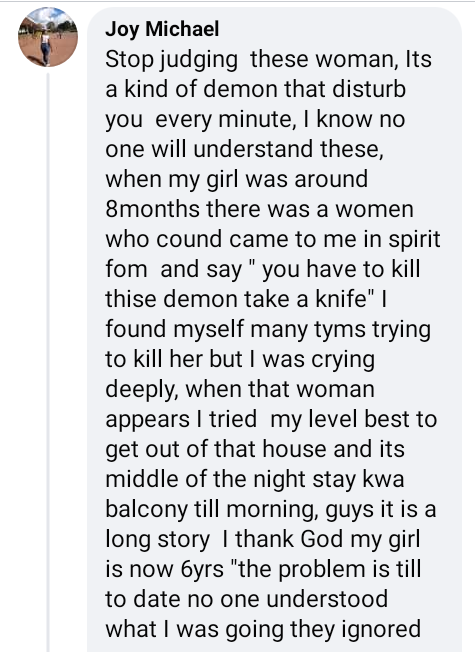Screen dimensions: 475x652
Task: Click the text 'middle of the night stay kwa'
Action: click(x=255, y=479)
